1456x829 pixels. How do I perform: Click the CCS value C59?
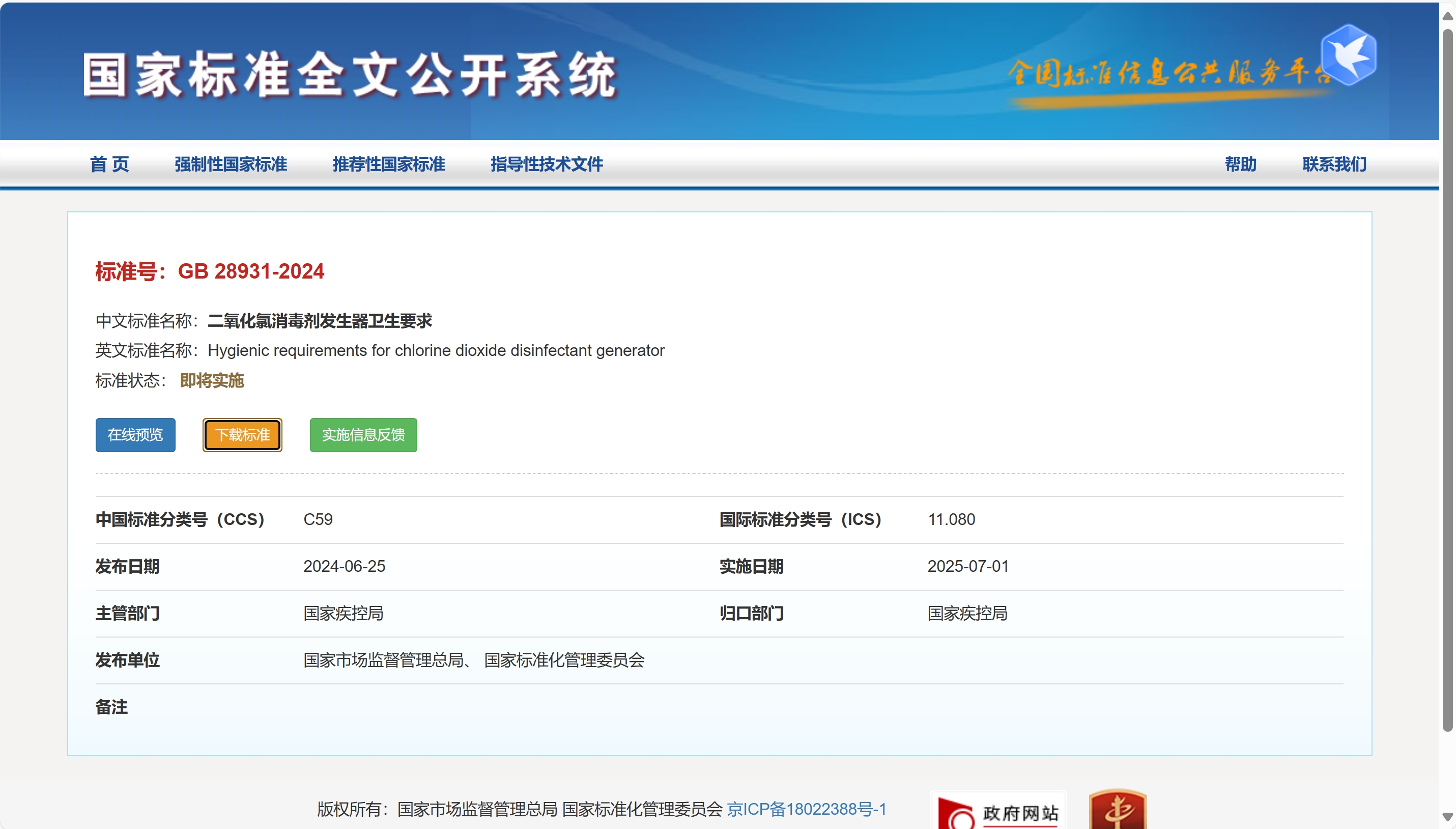[318, 519]
